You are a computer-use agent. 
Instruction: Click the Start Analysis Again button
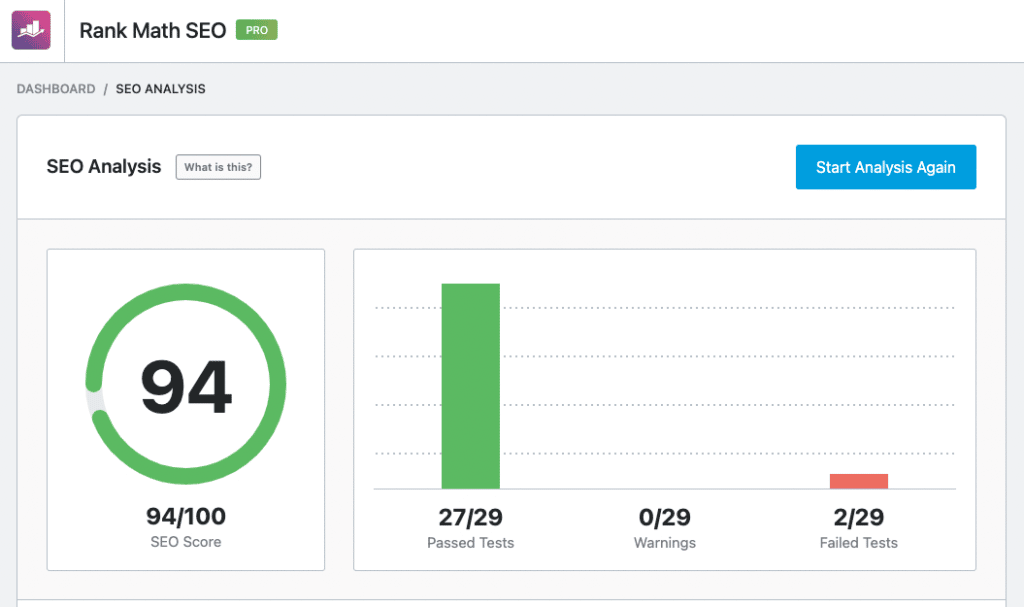pyautogui.click(x=886, y=167)
